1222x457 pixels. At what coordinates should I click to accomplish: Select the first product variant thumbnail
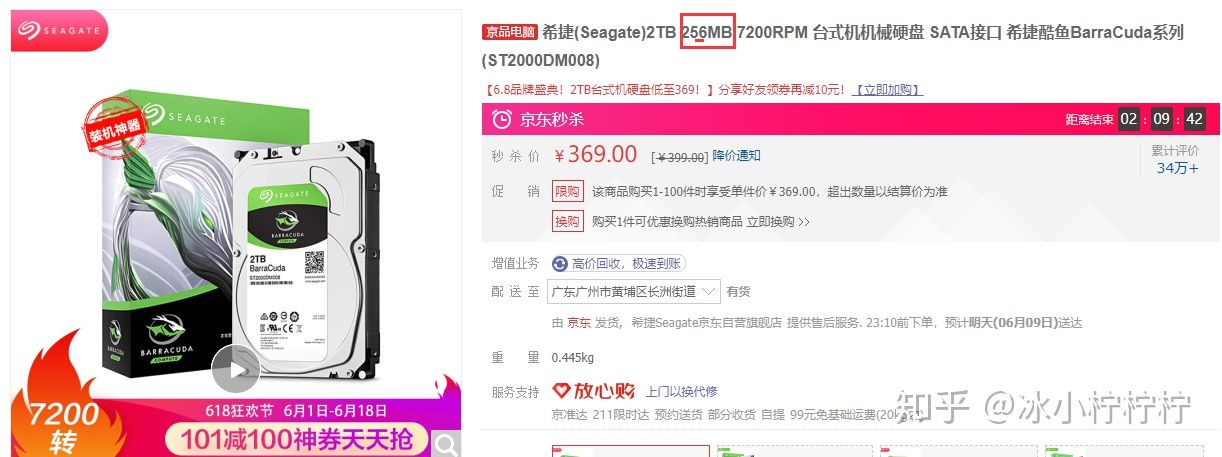click(x=631, y=451)
